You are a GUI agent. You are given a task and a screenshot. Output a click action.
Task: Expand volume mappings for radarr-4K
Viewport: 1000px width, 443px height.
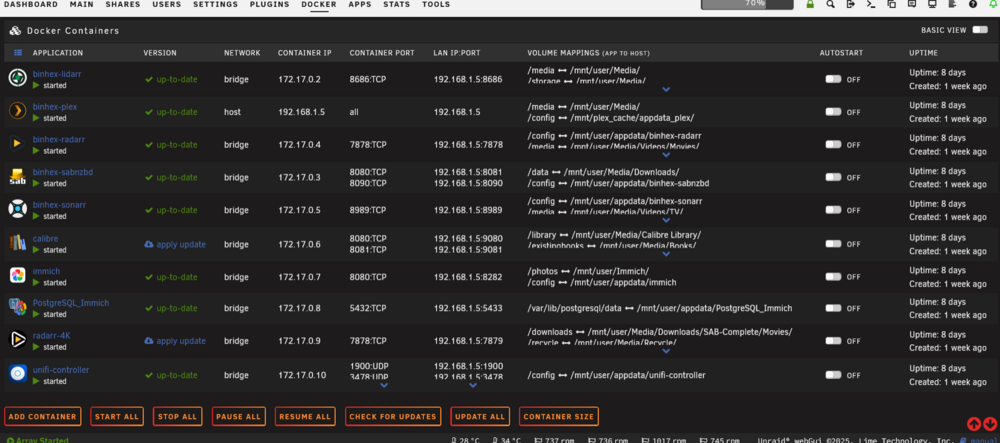(666, 351)
